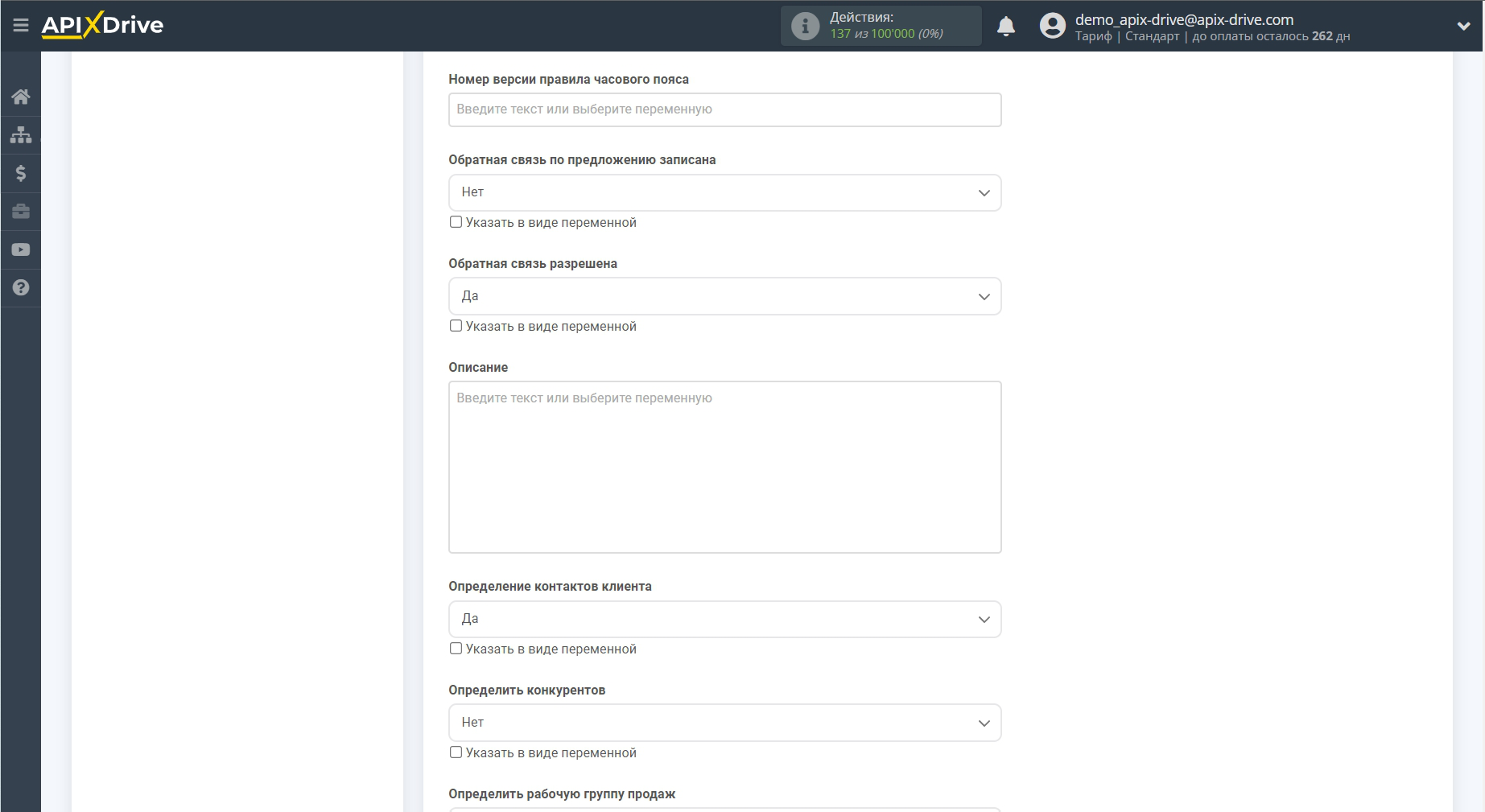Click into the Описание text area
The height and width of the screenshot is (812, 1485).
tap(724, 467)
